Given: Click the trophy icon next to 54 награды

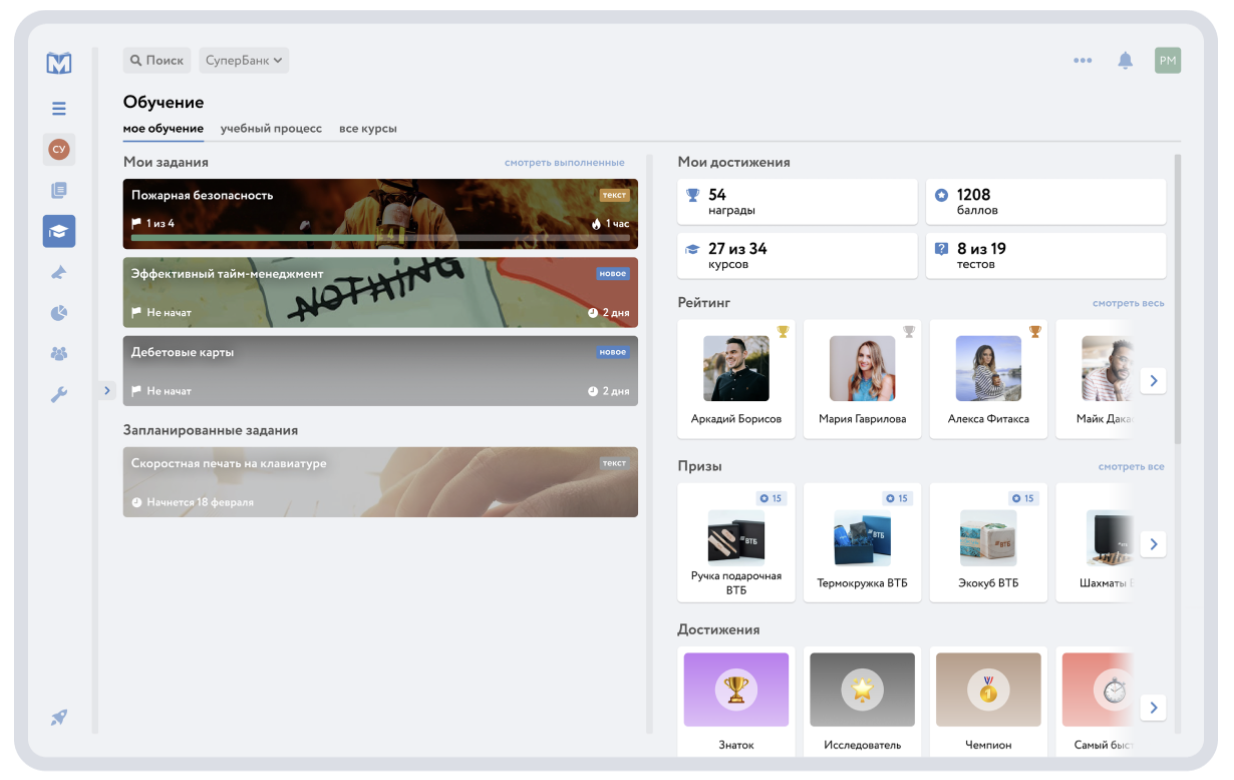Looking at the screenshot, I should [x=692, y=195].
